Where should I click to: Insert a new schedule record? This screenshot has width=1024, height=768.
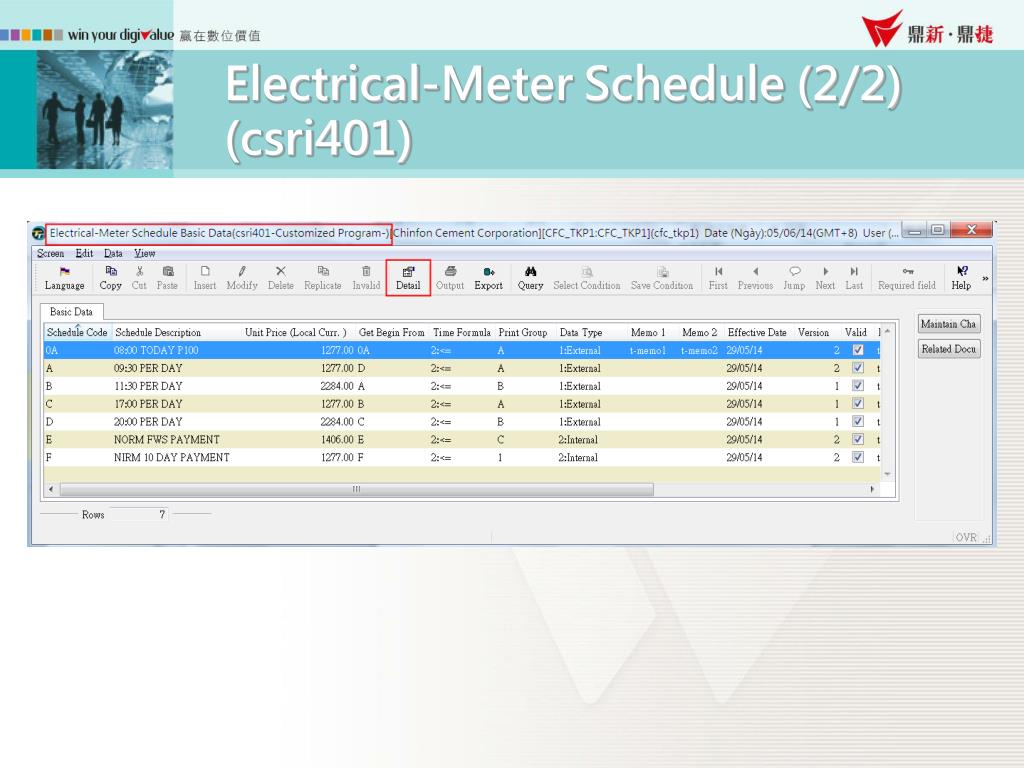coord(204,278)
